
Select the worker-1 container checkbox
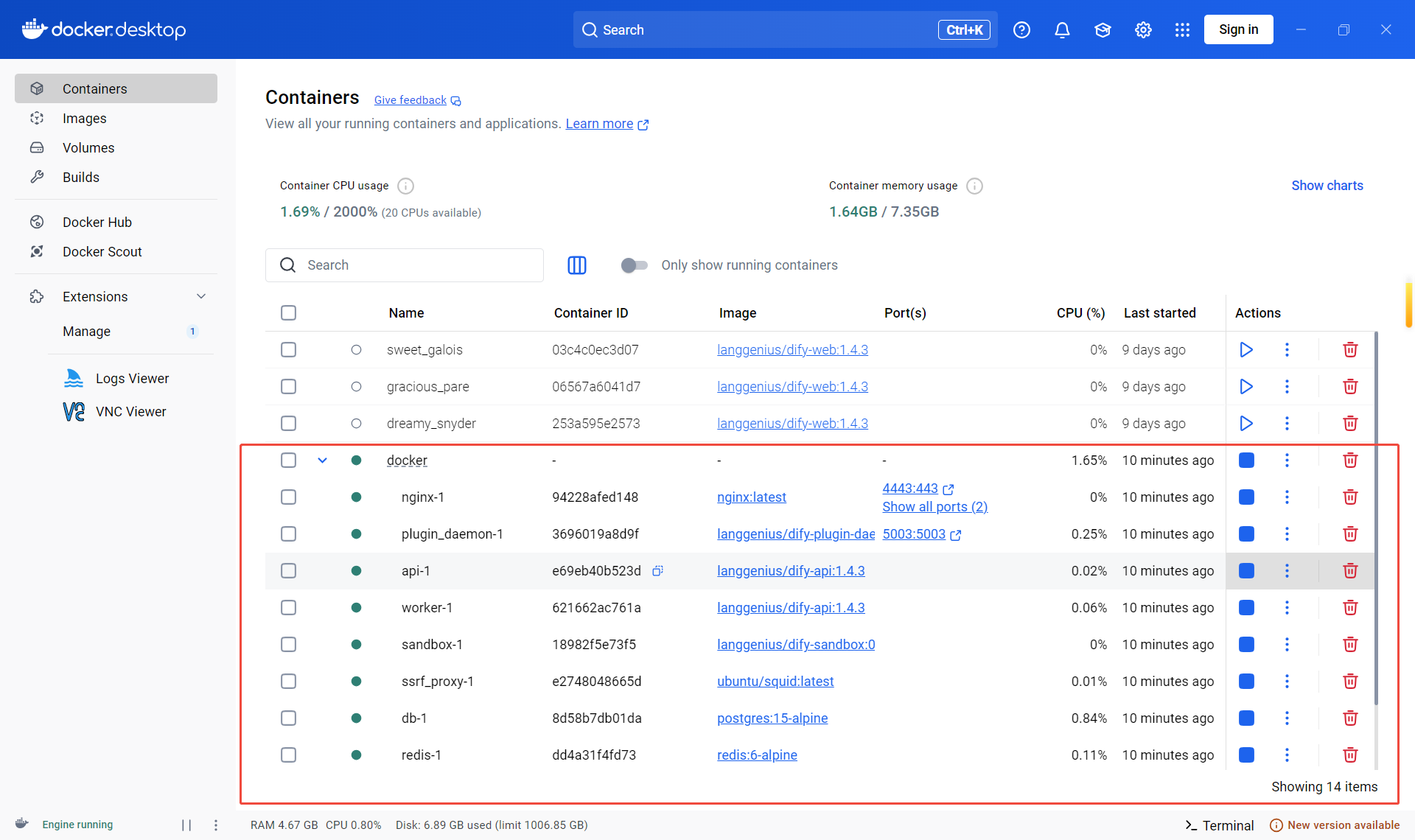click(x=288, y=608)
